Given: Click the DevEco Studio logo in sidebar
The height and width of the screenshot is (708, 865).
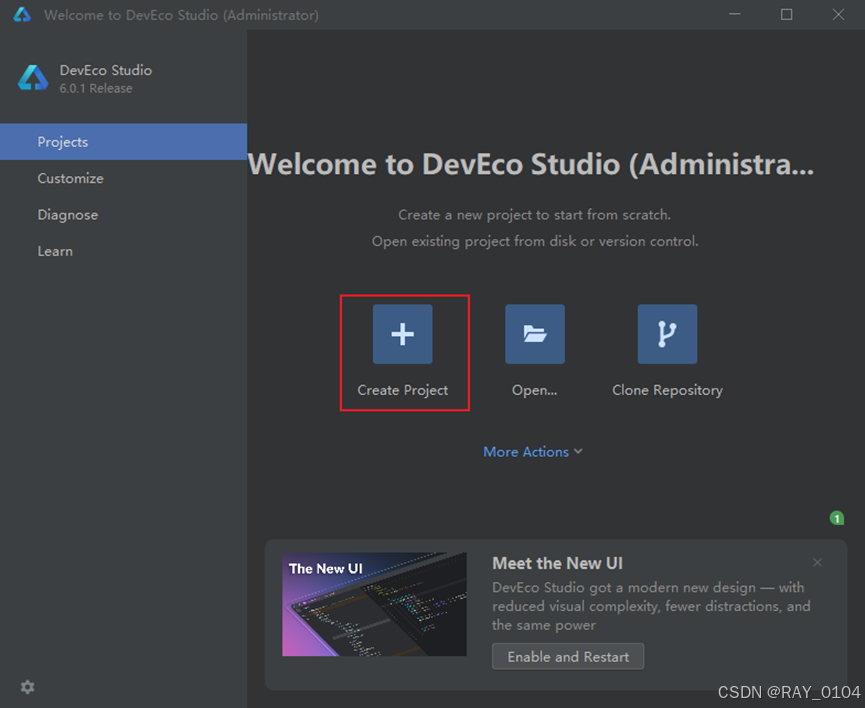Looking at the screenshot, I should [33, 78].
